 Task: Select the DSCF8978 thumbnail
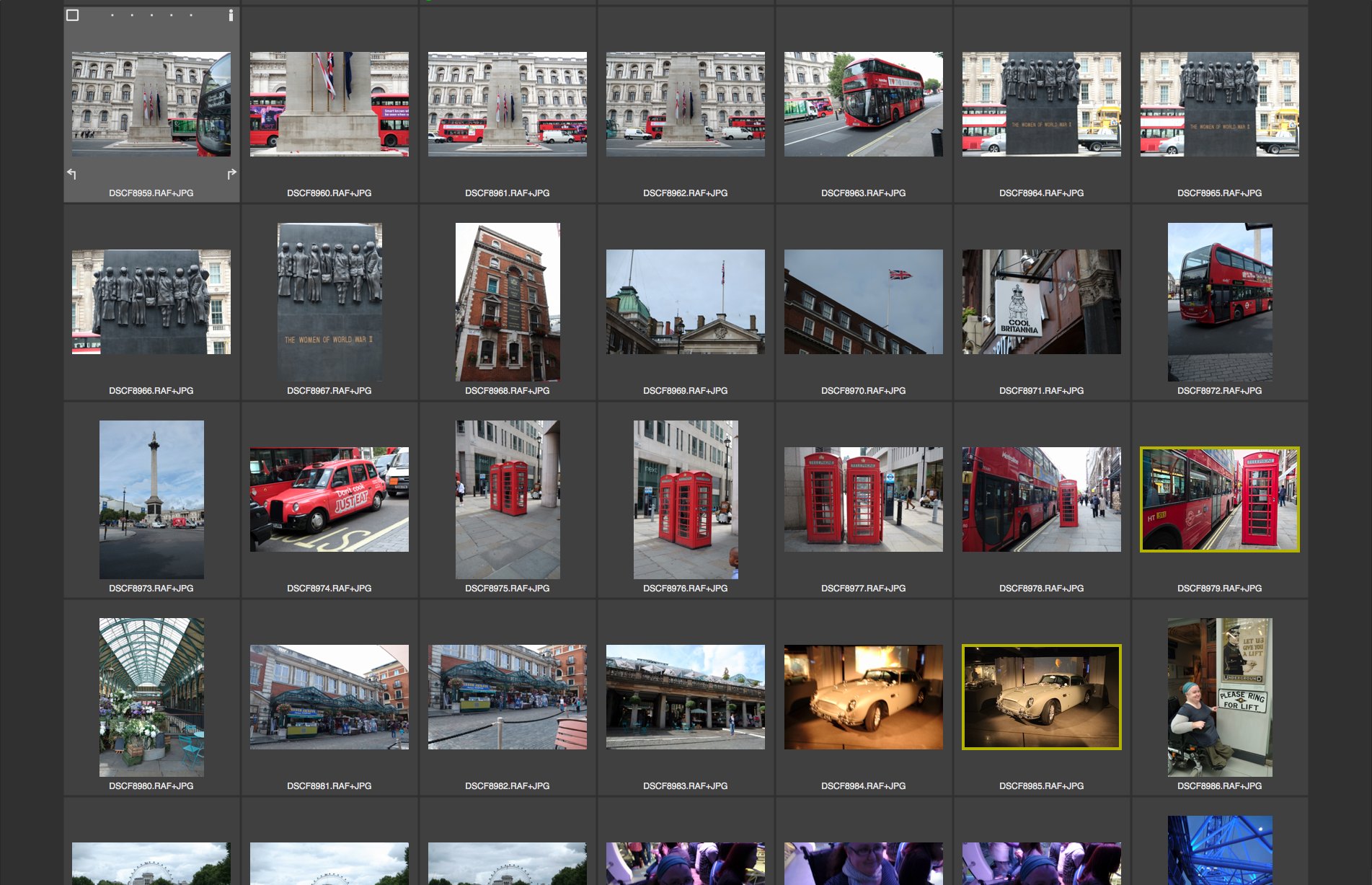click(1042, 499)
